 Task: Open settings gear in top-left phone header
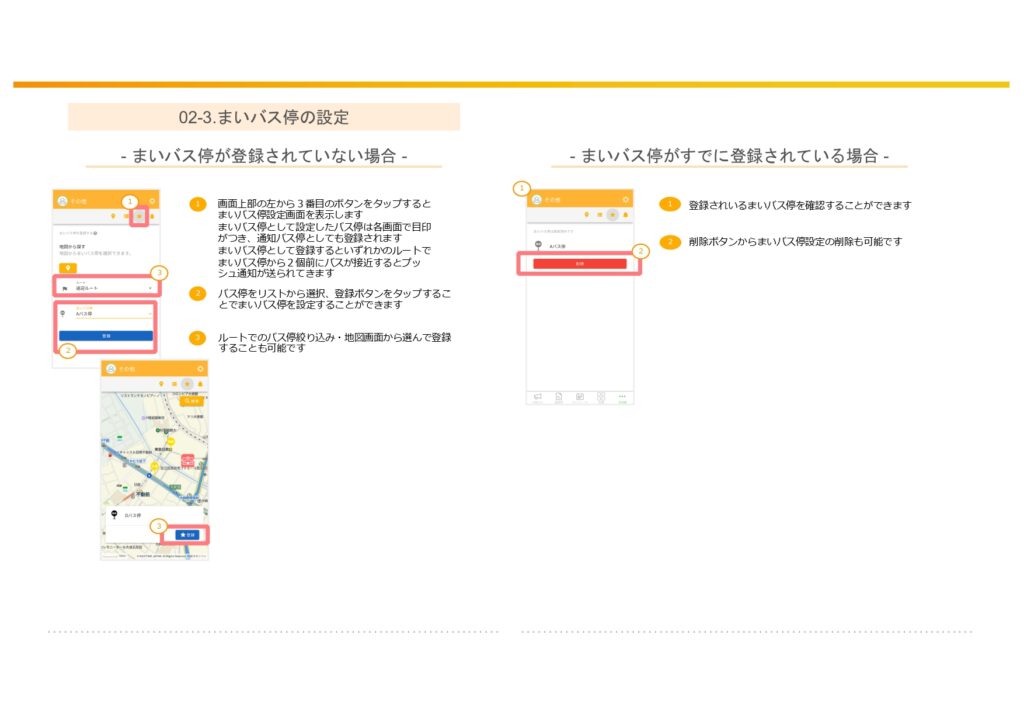pos(152,201)
